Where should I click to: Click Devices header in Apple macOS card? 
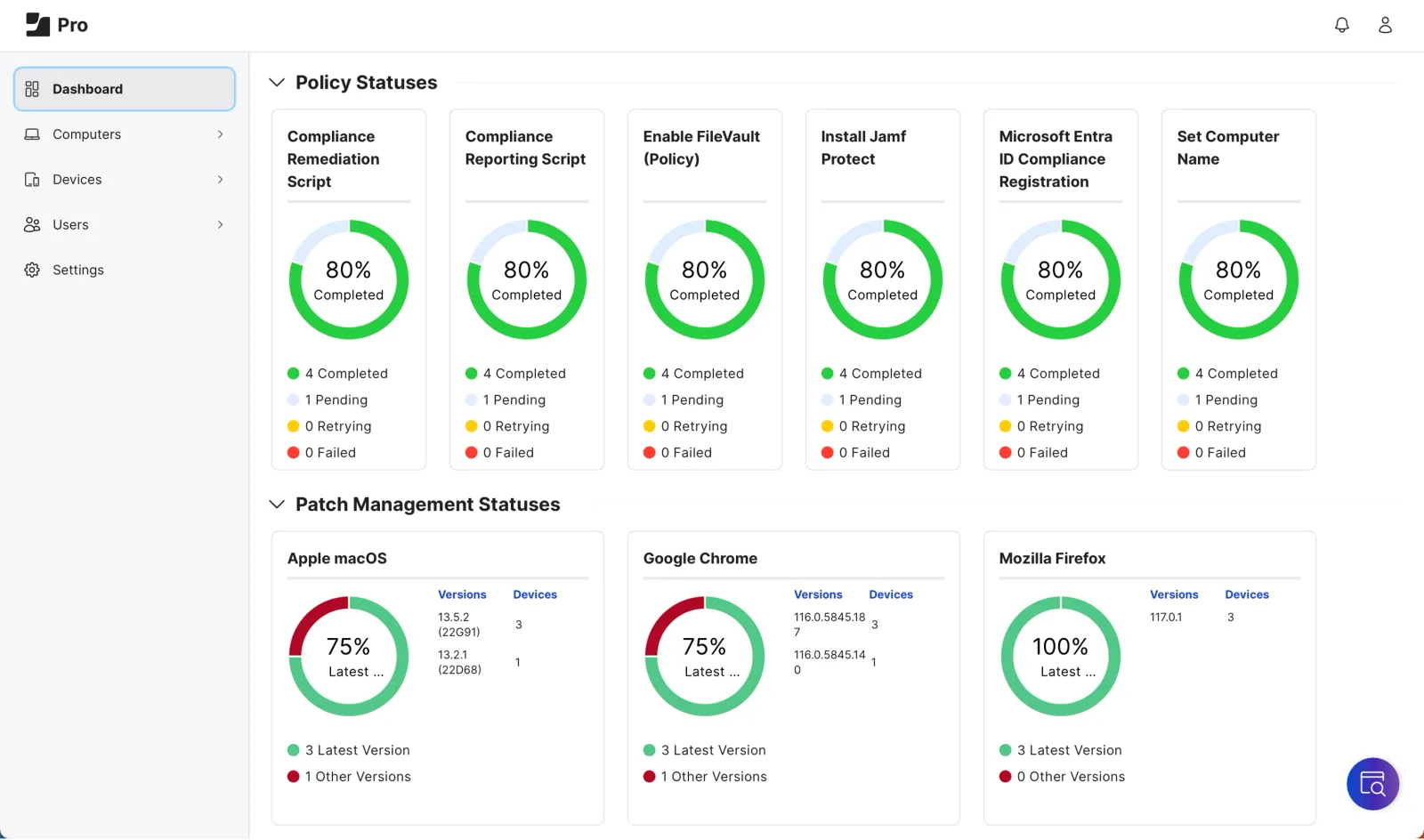click(x=535, y=594)
